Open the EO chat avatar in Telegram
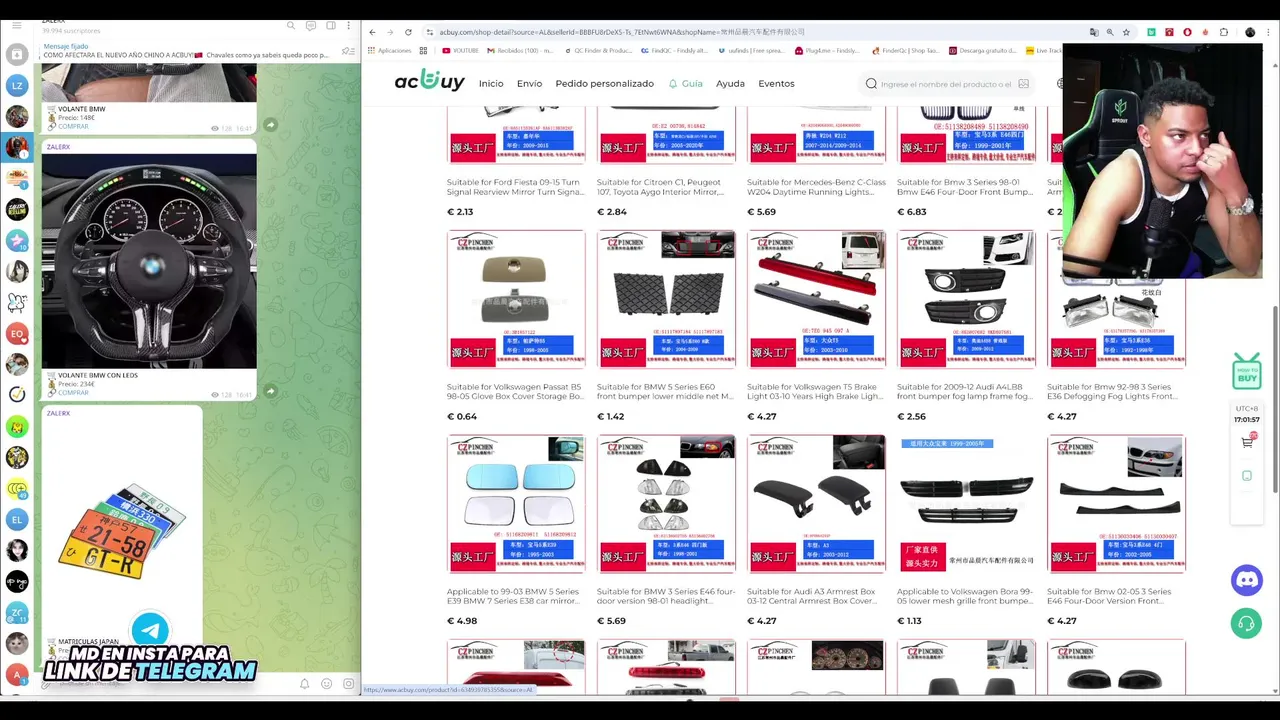This screenshot has width=1280, height=720. click(17, 333)
